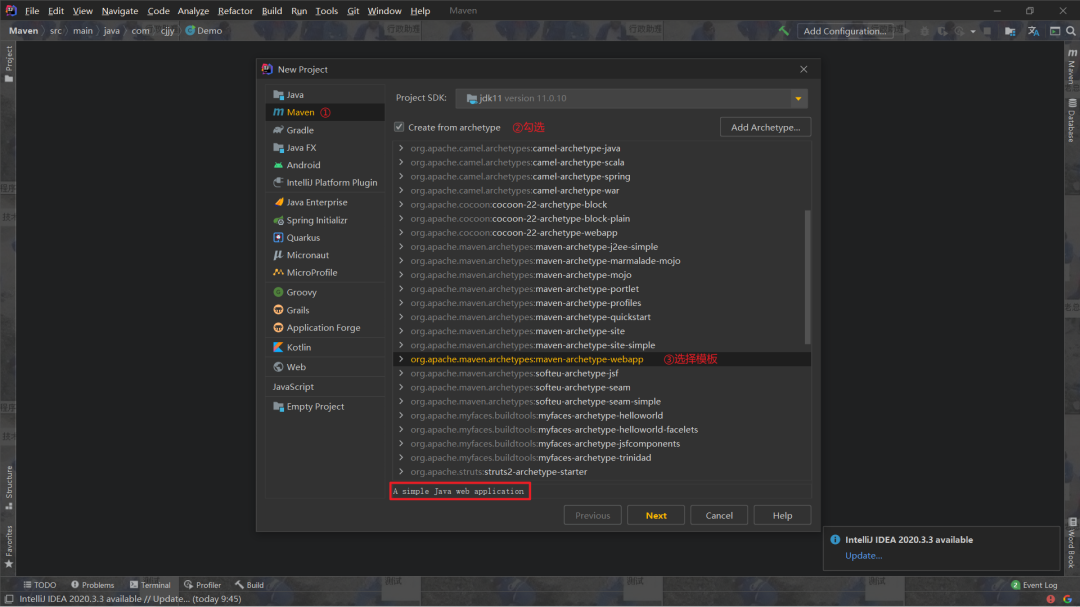This screenshot has width=1080, height=607.
Task: Select Groovy project type
Action: pyautogui.click(x=324, y=292)
